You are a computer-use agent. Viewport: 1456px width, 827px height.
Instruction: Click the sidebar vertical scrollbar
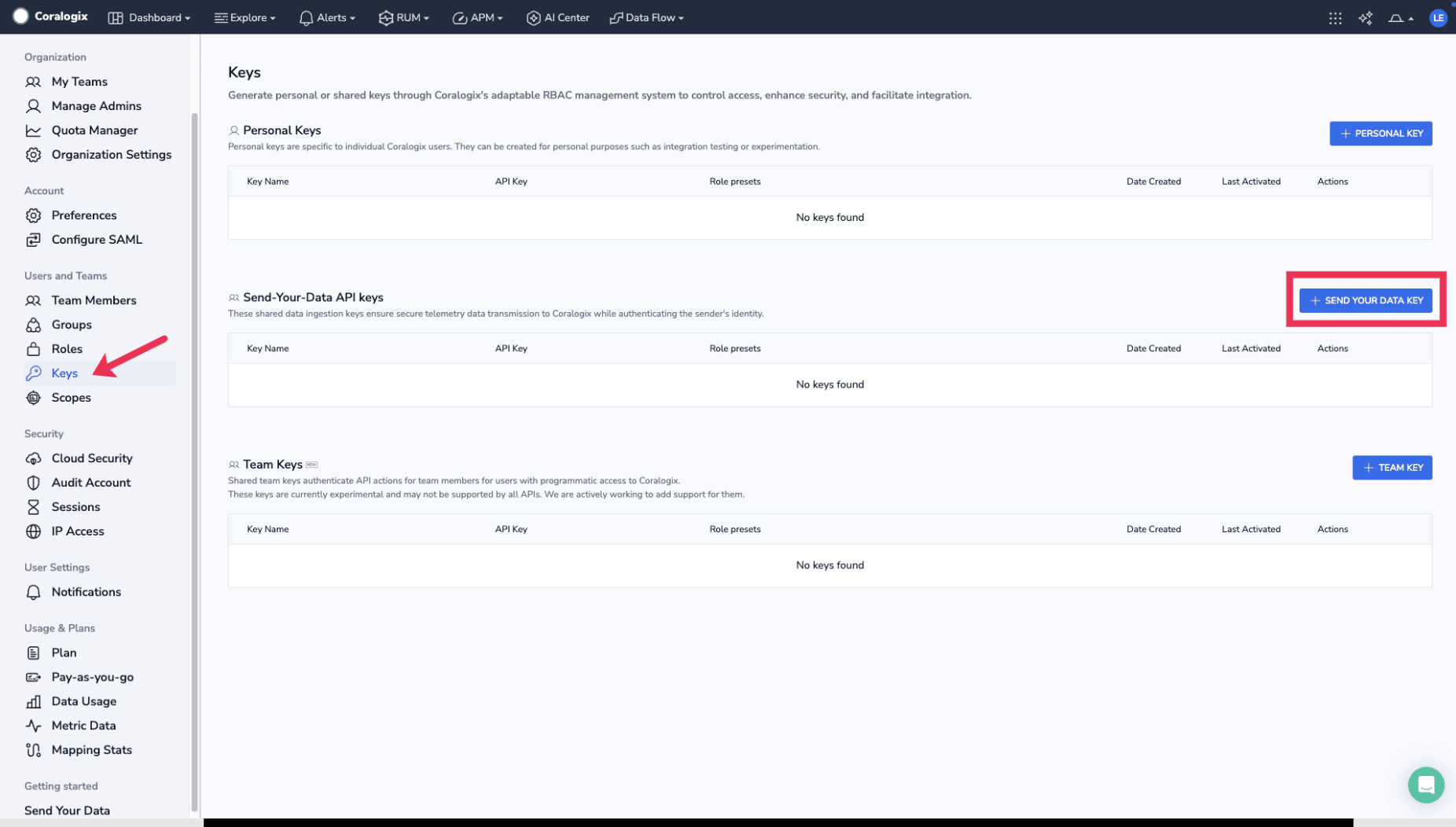tap(195, 462)
